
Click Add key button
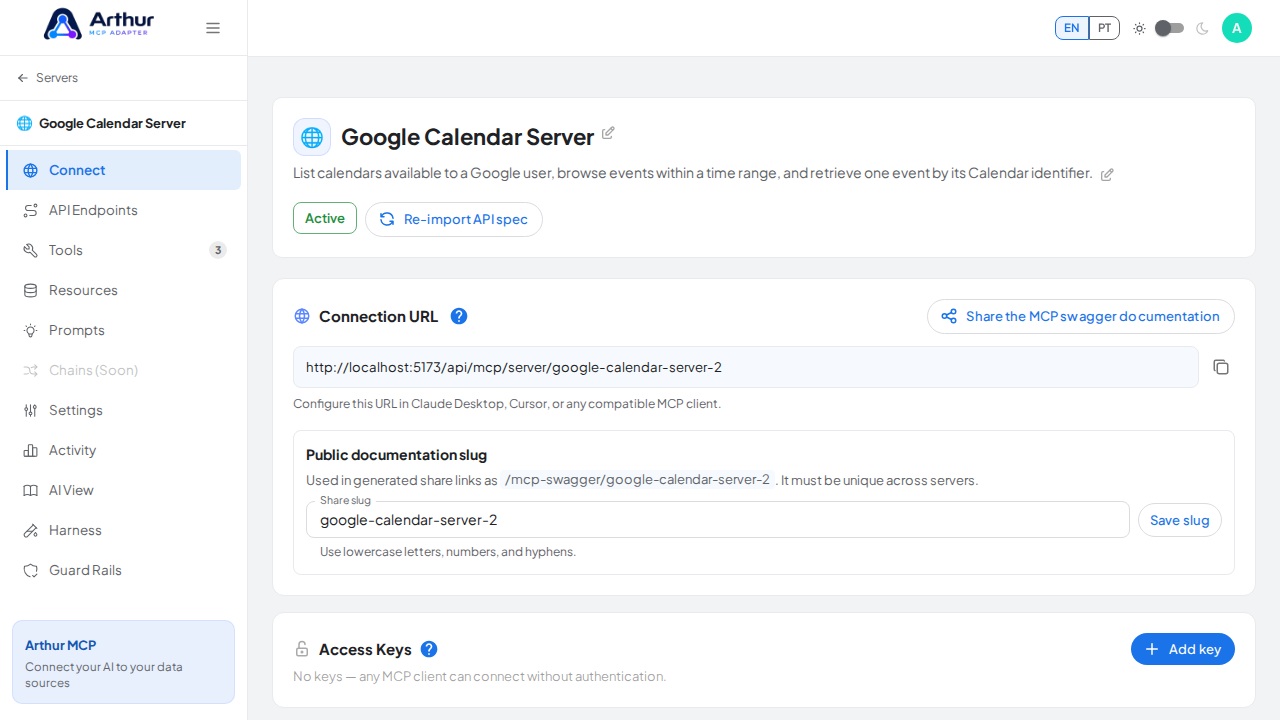[1183, 649]
